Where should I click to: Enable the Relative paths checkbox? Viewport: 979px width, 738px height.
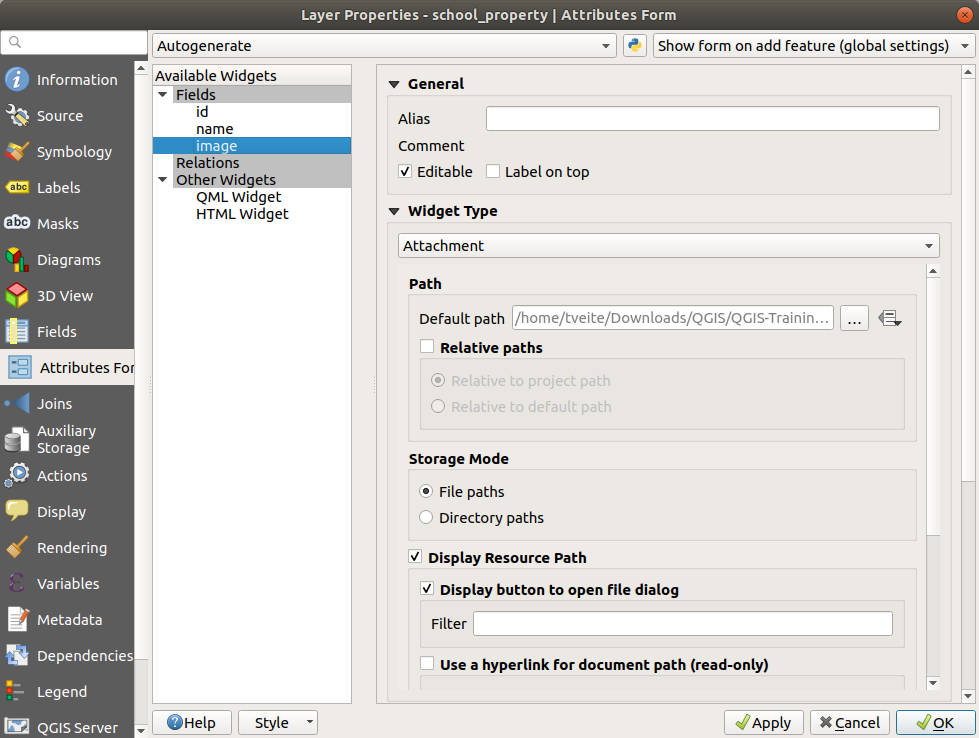click(427, 348)
